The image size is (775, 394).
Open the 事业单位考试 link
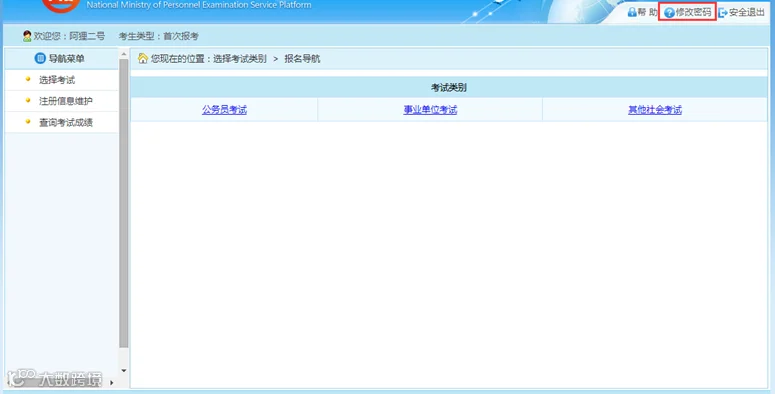(x=430, y=110)
